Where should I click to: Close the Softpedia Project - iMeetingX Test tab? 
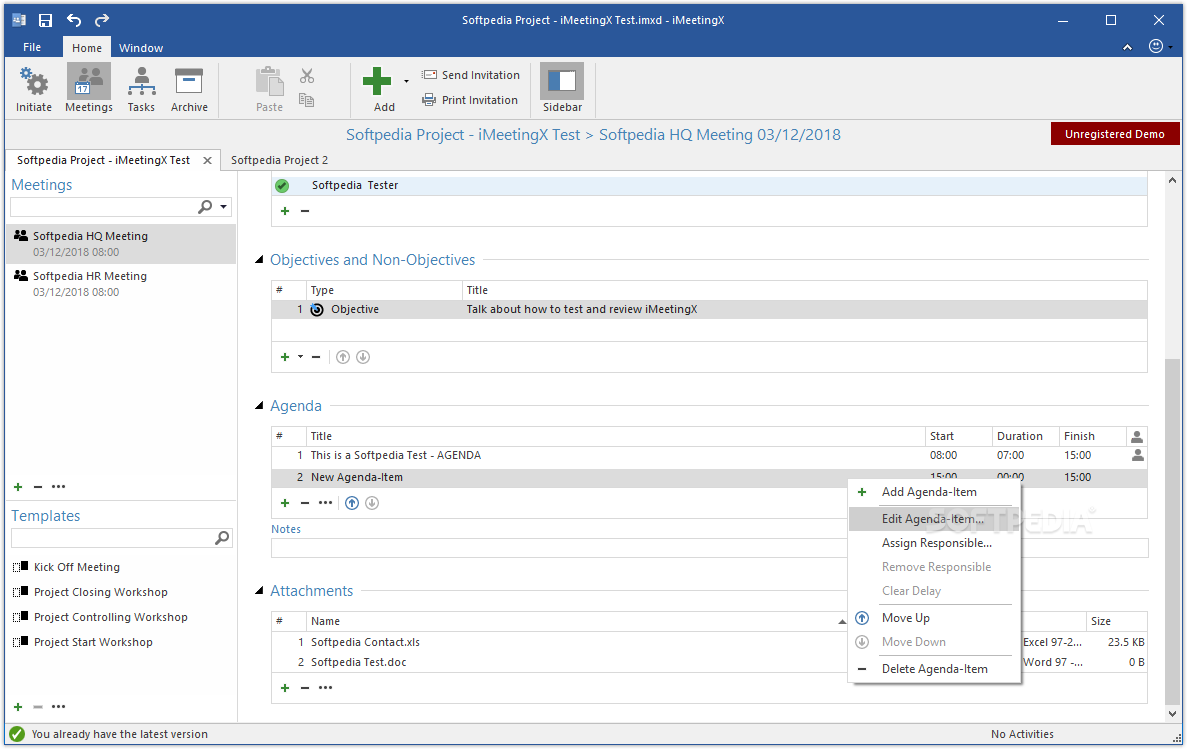207,161
